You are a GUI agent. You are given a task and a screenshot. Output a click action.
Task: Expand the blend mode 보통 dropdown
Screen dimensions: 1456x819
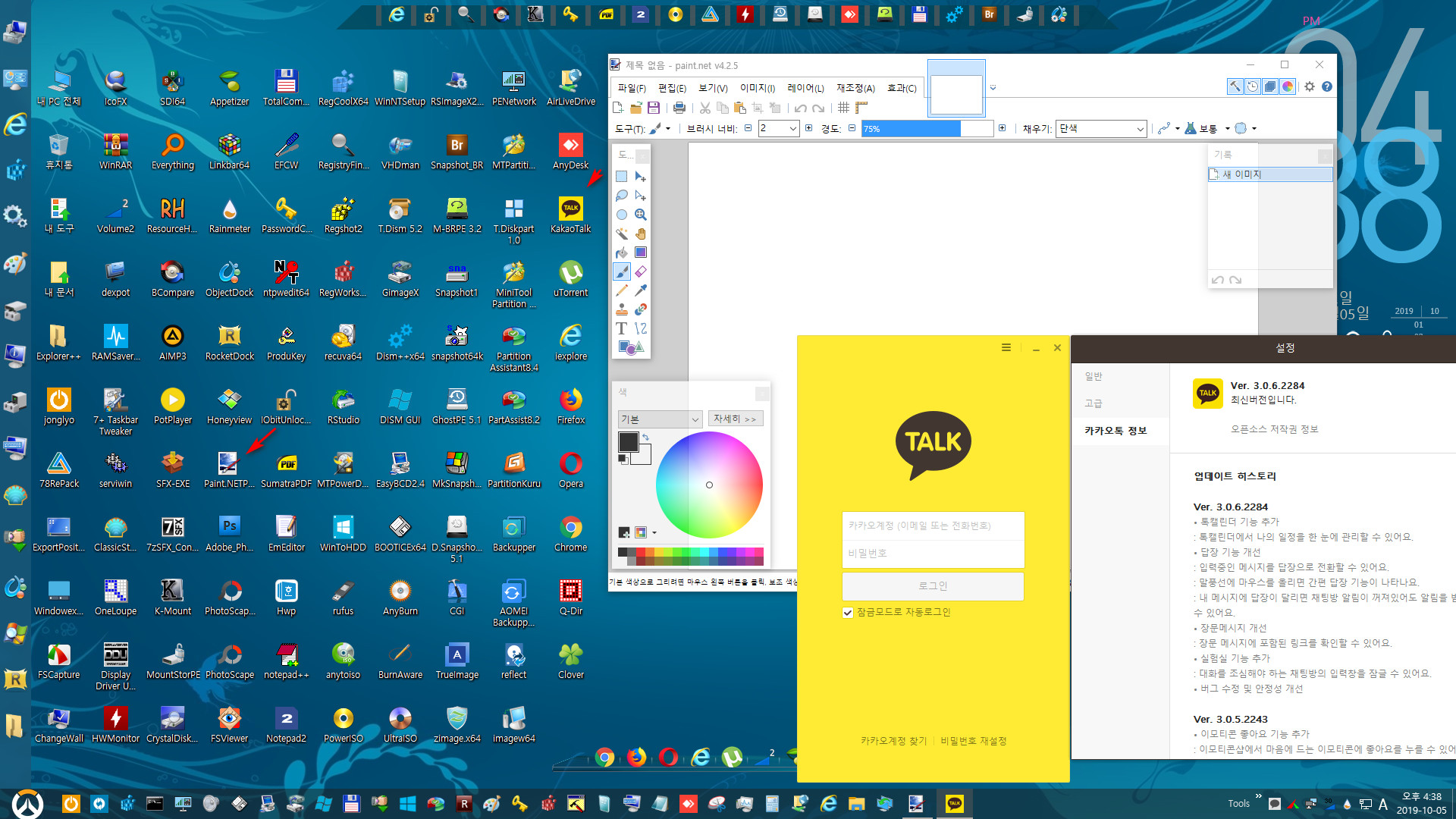point(1227,129)
